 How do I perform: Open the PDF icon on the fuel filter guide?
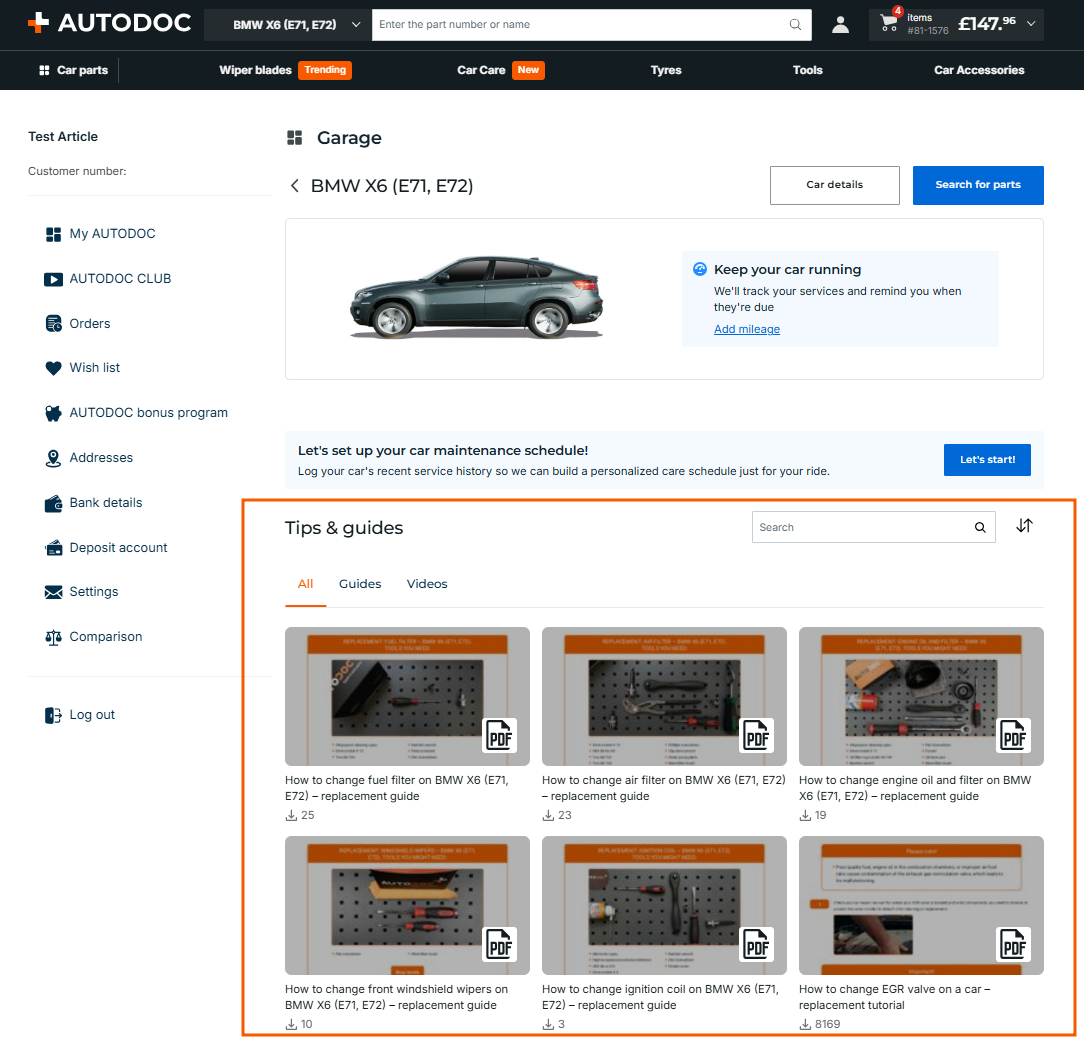499,735
